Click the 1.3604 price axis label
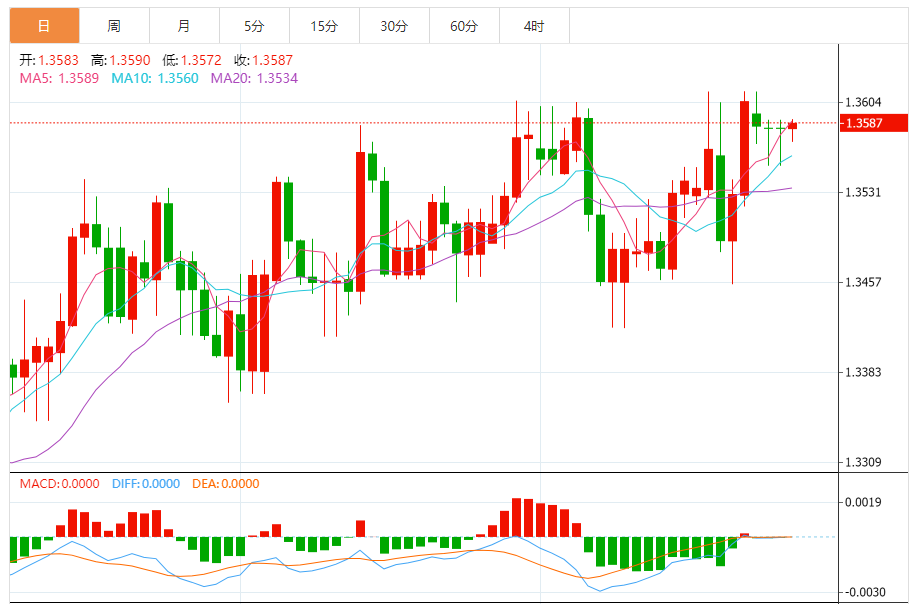Image resolution: width=921 pixels, height=604 pixels. point(863,102)
